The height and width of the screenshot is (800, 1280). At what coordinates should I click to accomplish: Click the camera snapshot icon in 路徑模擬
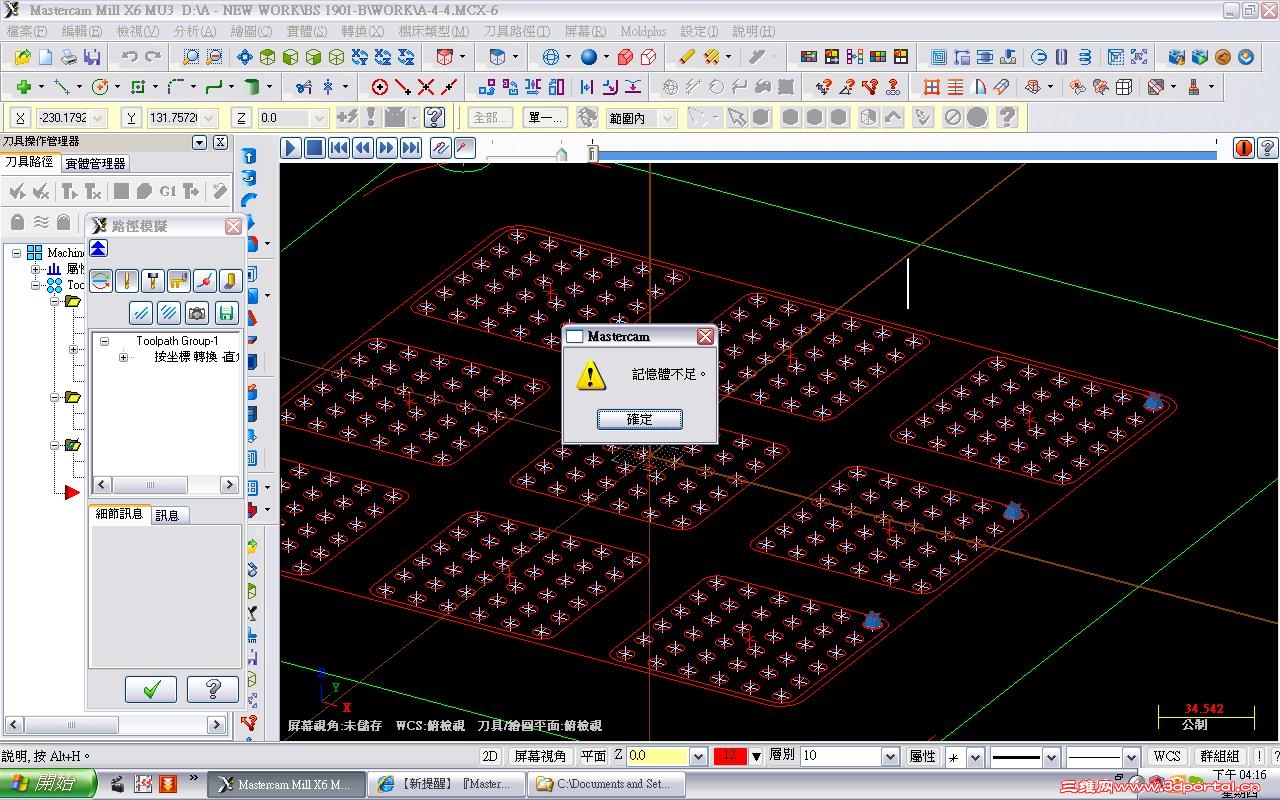click(x=198, y=313)
